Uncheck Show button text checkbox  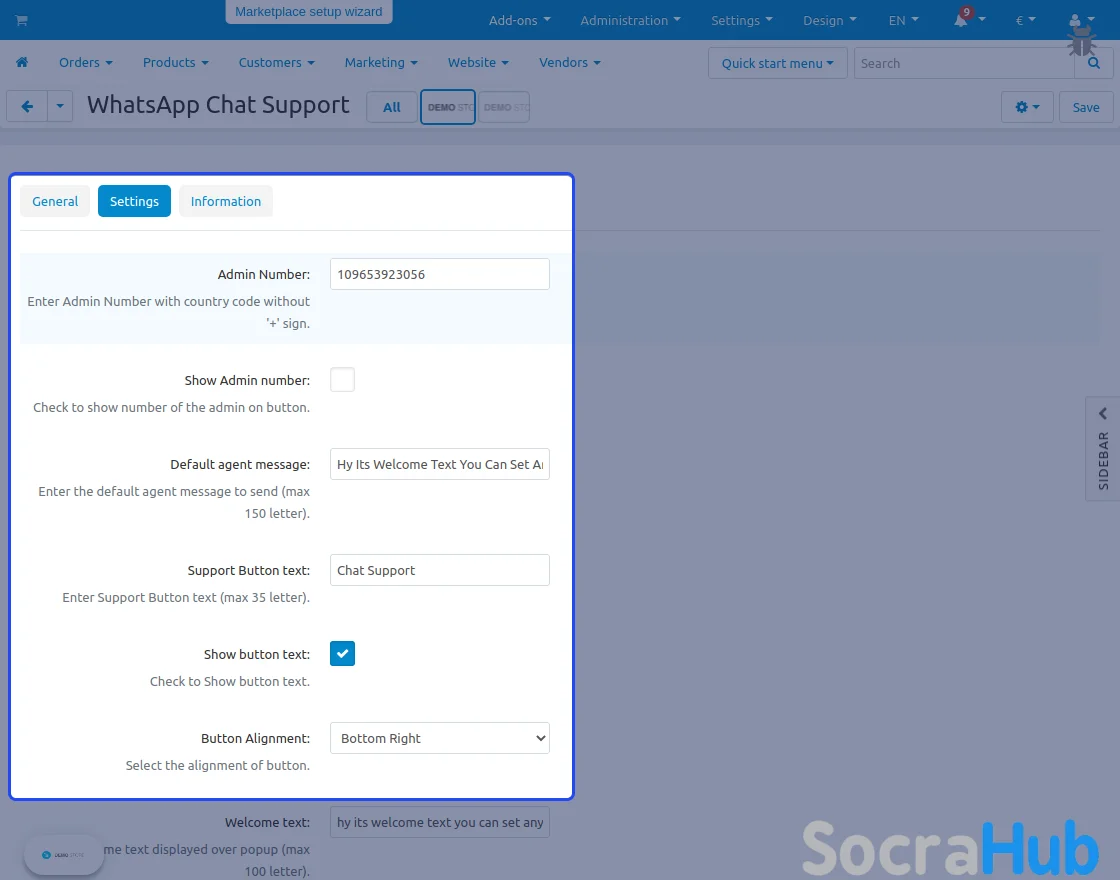pyautogui.click(x=342, y=654)
